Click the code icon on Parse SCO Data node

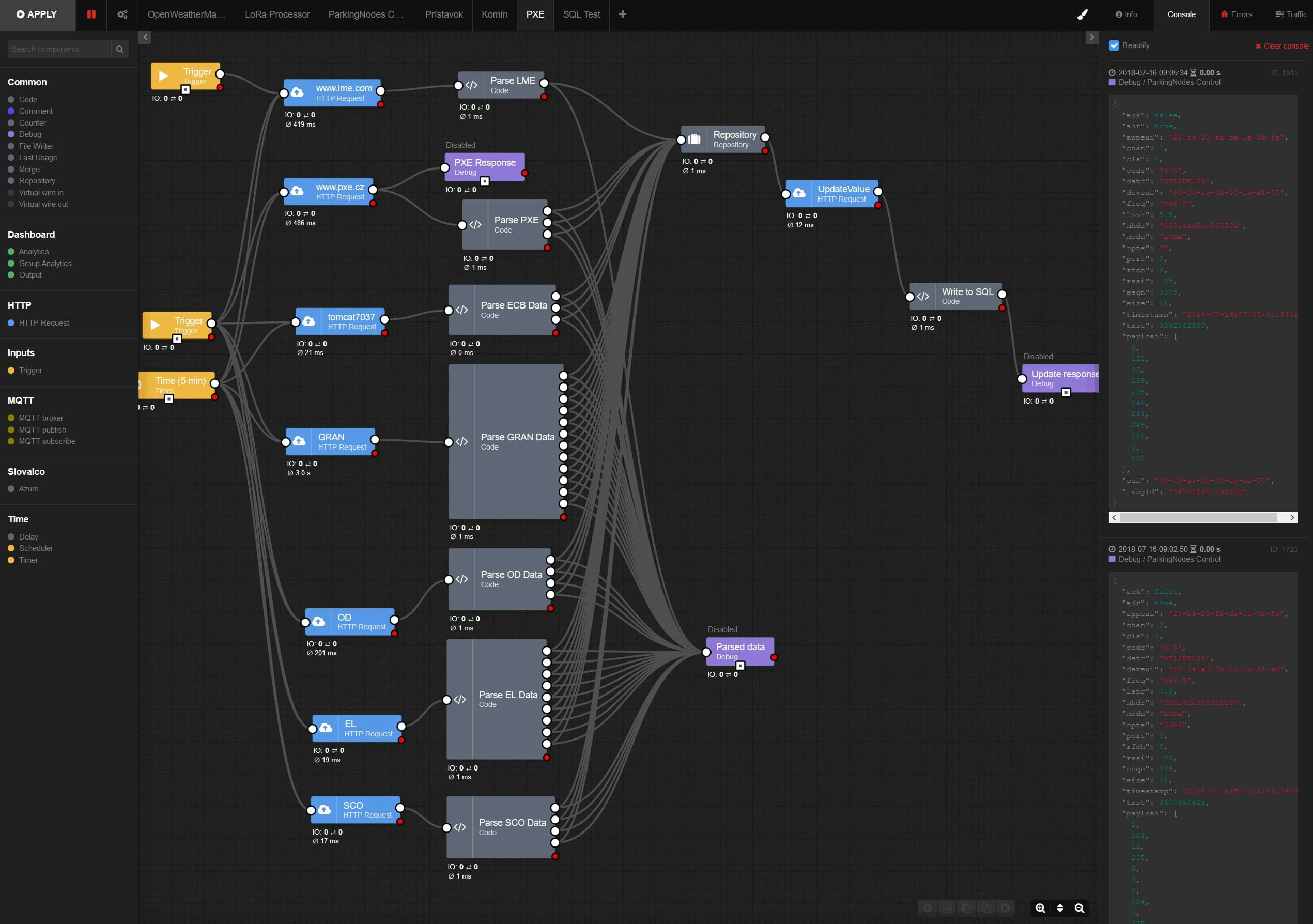tap(460, 827)
